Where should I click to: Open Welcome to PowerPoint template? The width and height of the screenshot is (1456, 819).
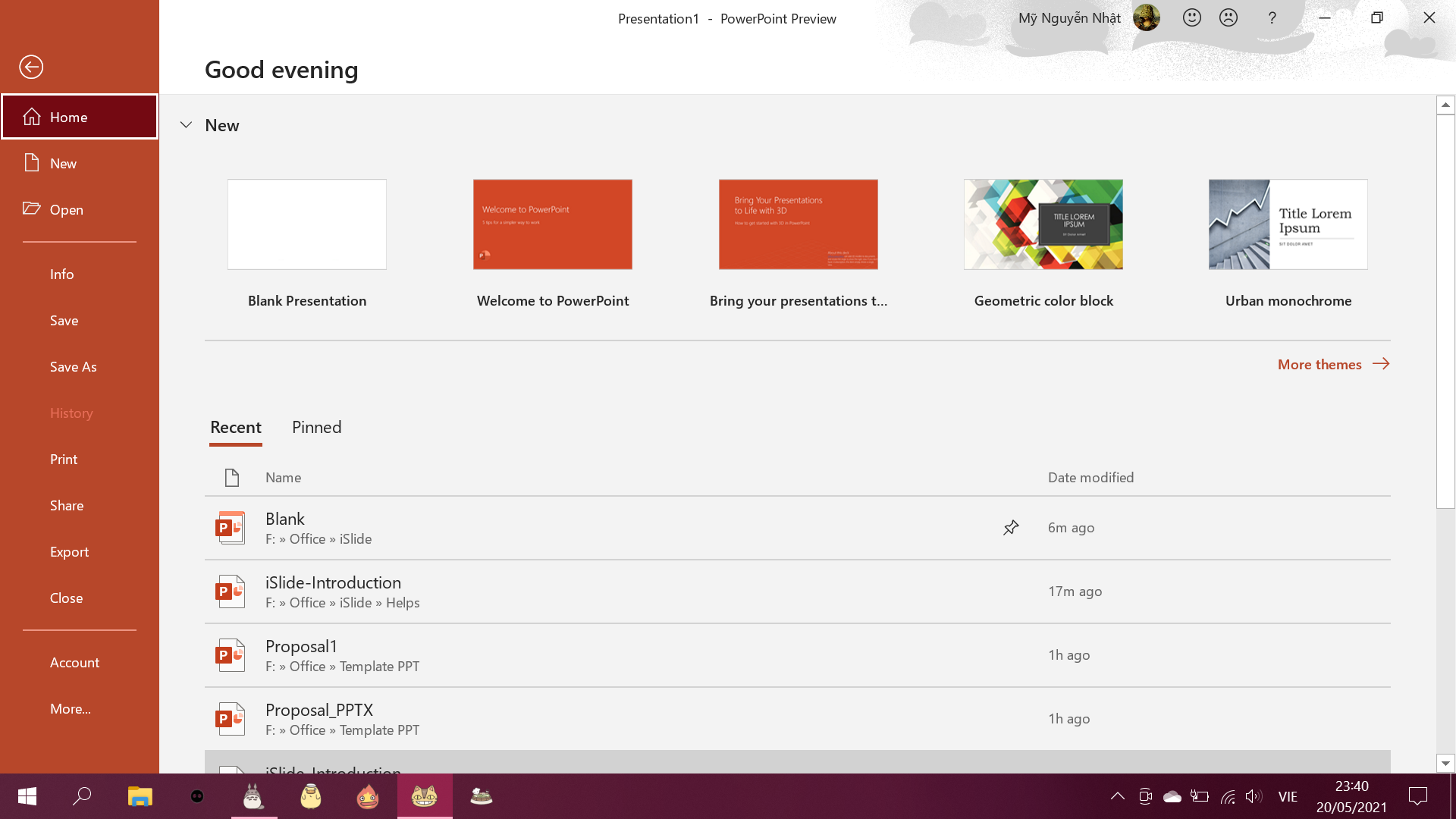tap(553, 224)
